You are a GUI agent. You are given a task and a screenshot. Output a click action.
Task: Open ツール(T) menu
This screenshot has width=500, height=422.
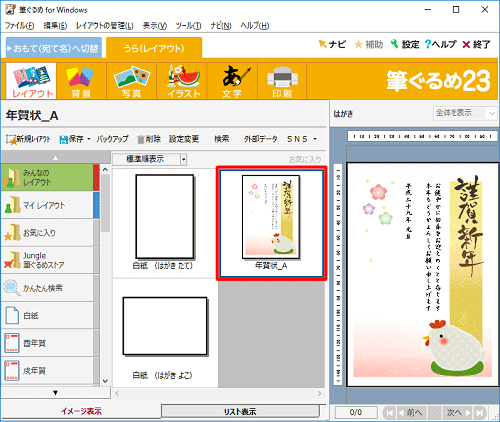tap(188, 26)
